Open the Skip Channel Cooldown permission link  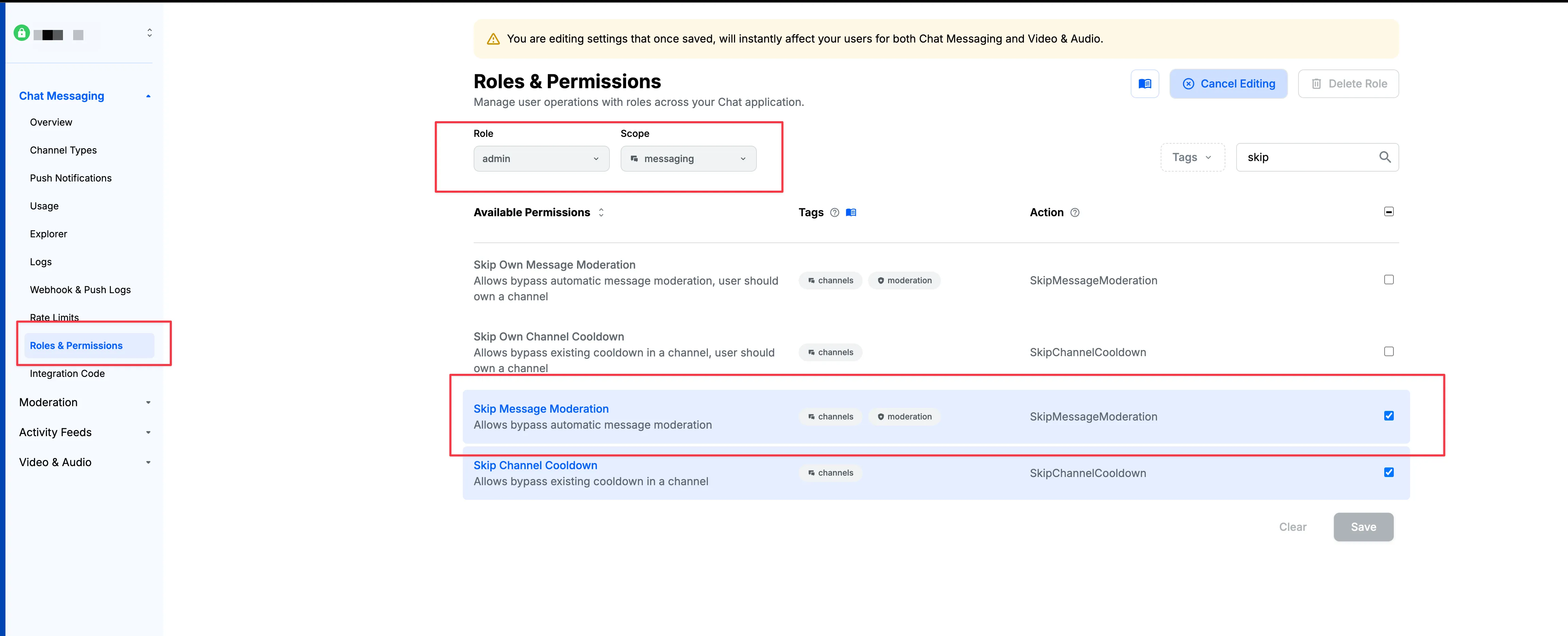[535, 465]
